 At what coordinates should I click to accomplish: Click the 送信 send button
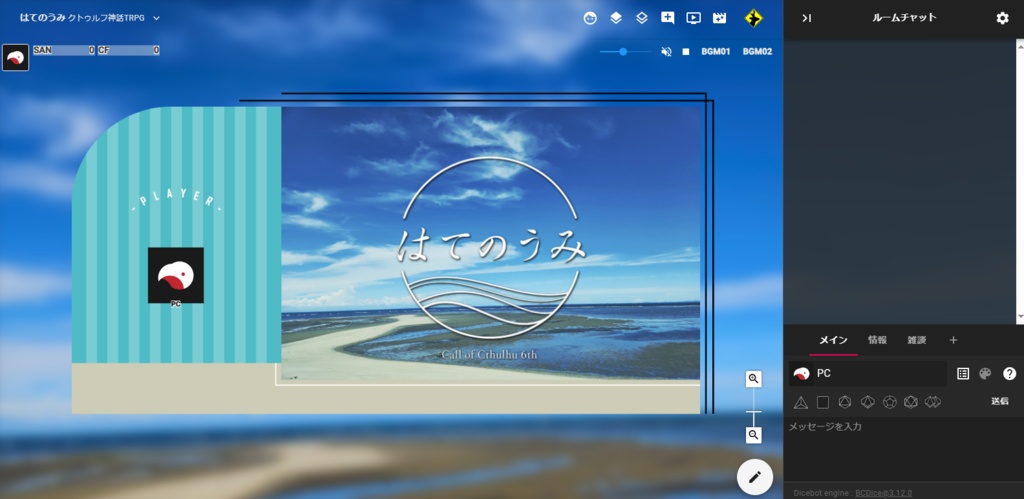[x=1000, y=402]
